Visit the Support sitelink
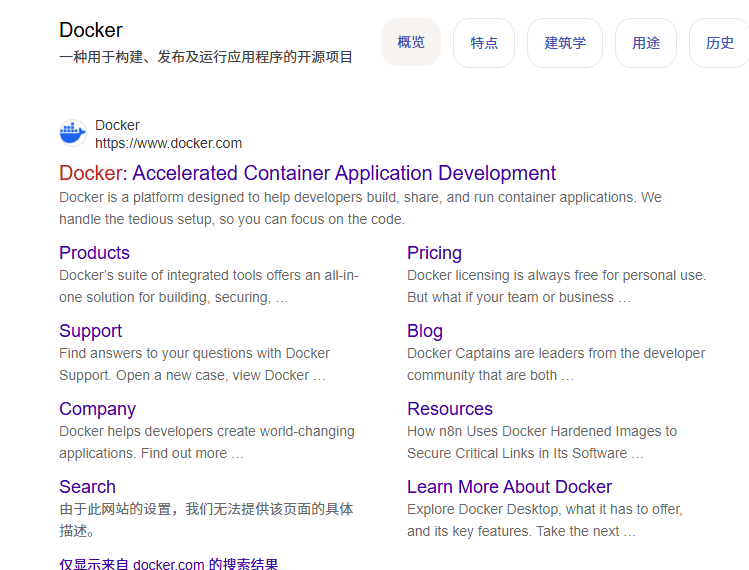 coord(90,331)
